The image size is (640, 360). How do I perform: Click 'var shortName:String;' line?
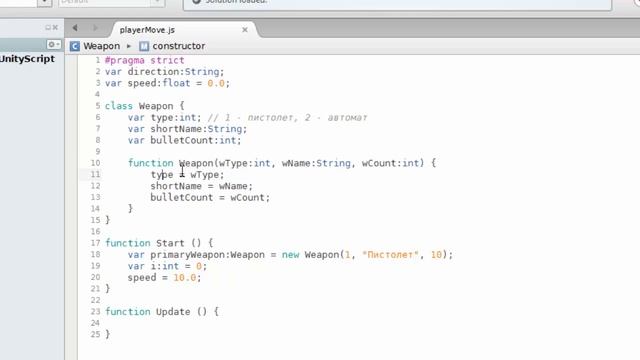click(187, 129)
